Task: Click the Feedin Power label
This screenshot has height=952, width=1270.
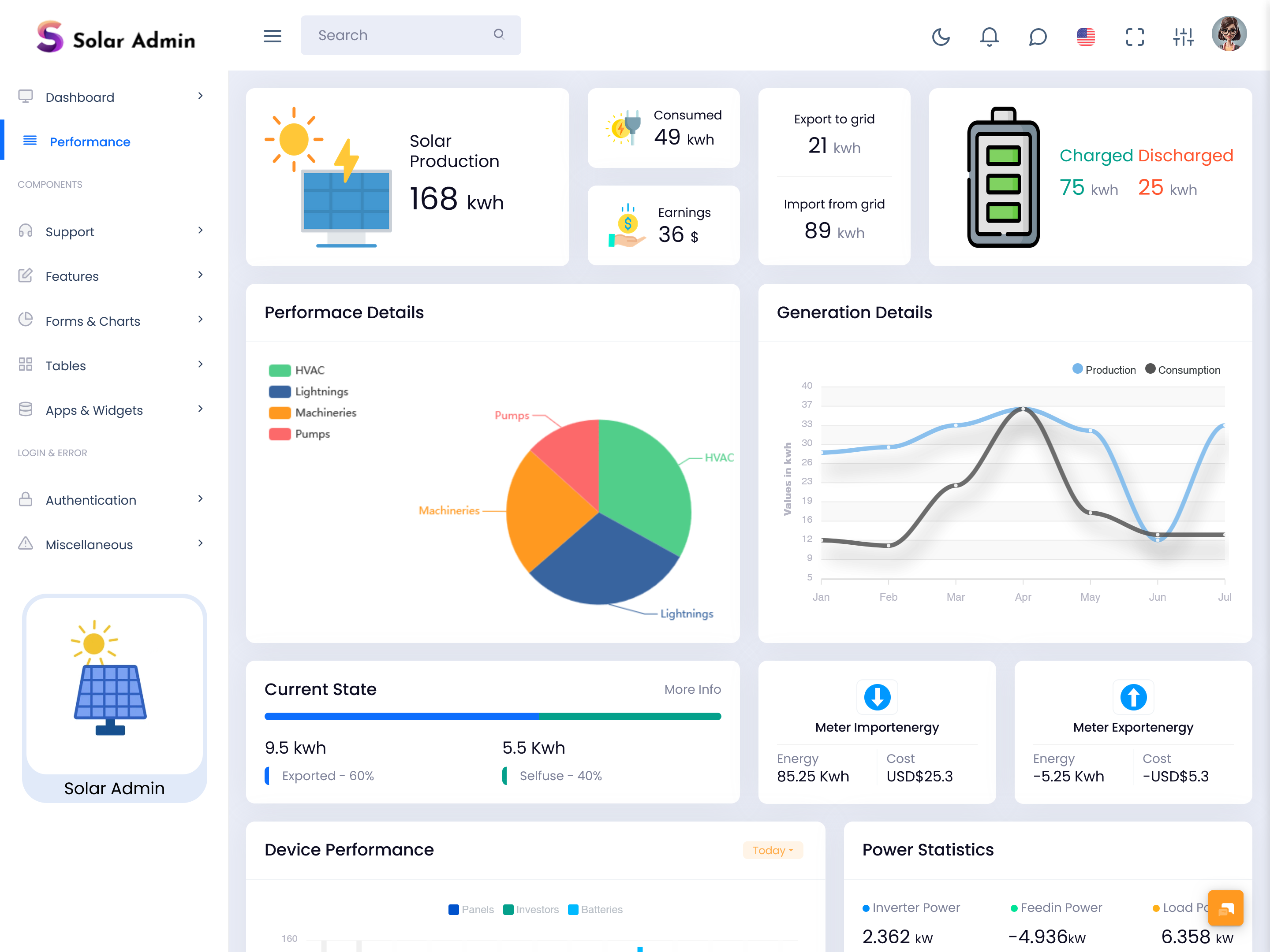Action: [1061, 907]
